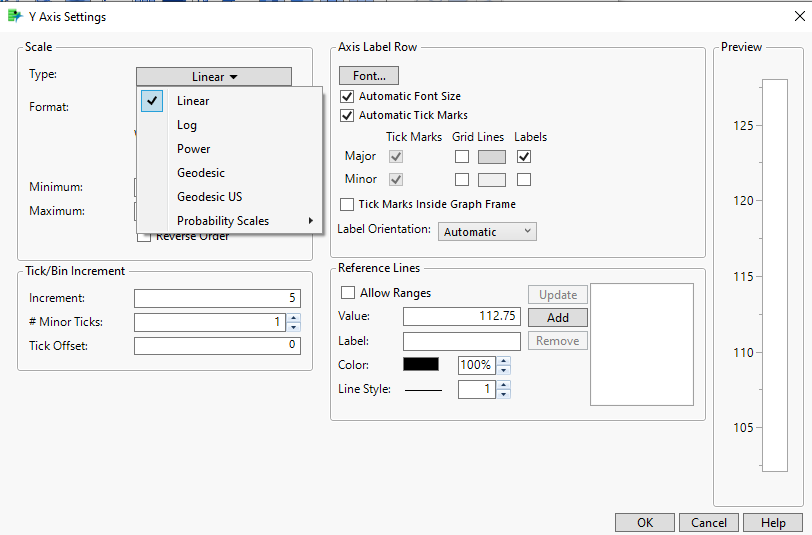Toggle Automatic Tick Marks checkbox
The image size is (812, 535).
pyautogui.click(x=347, y=115)
